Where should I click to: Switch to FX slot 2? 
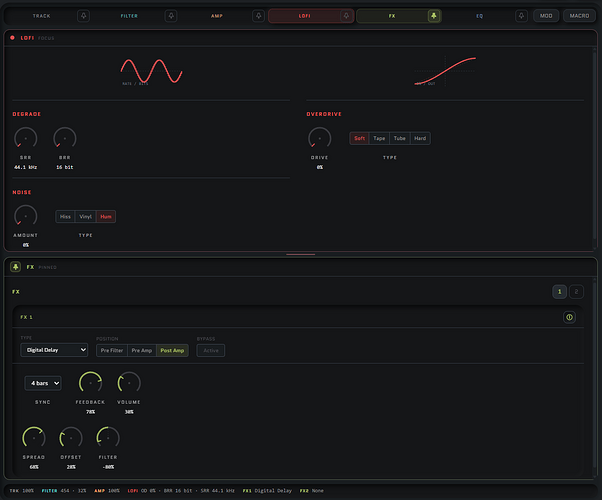tap(576, 292)
